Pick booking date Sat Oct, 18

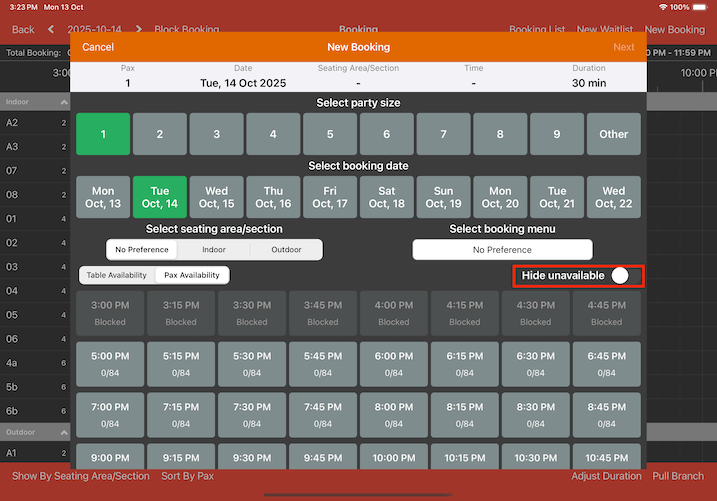point(386,197)
